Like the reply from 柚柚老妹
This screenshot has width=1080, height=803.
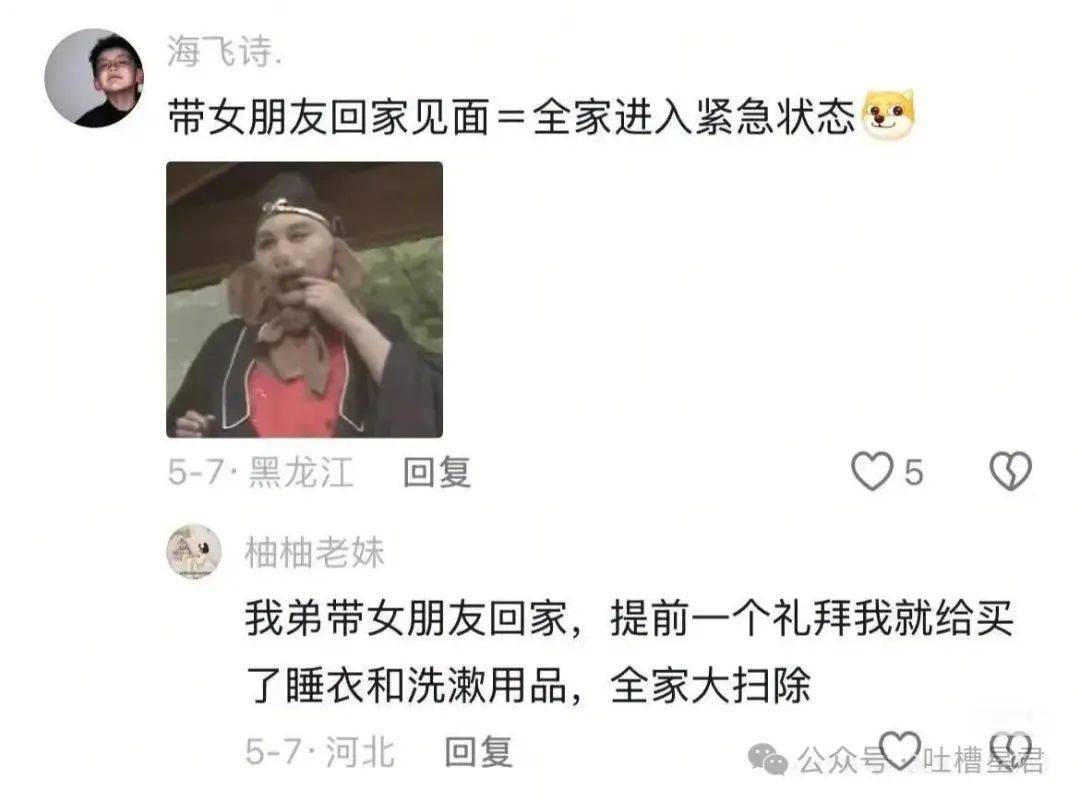[x=900, y=750]
